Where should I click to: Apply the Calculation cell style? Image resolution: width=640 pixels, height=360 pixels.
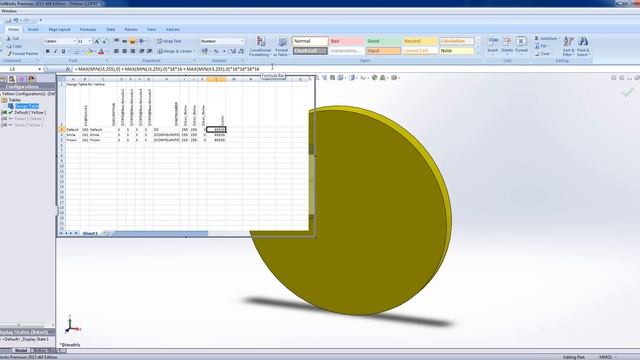(456, 41)
